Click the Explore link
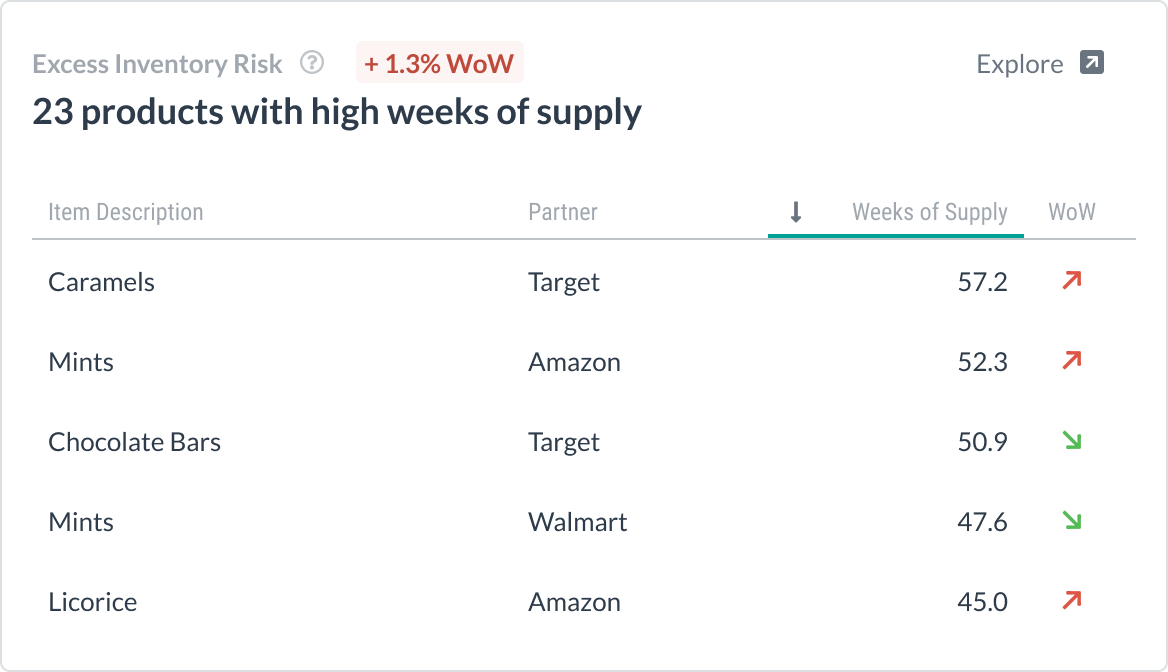 (1019, 64)
